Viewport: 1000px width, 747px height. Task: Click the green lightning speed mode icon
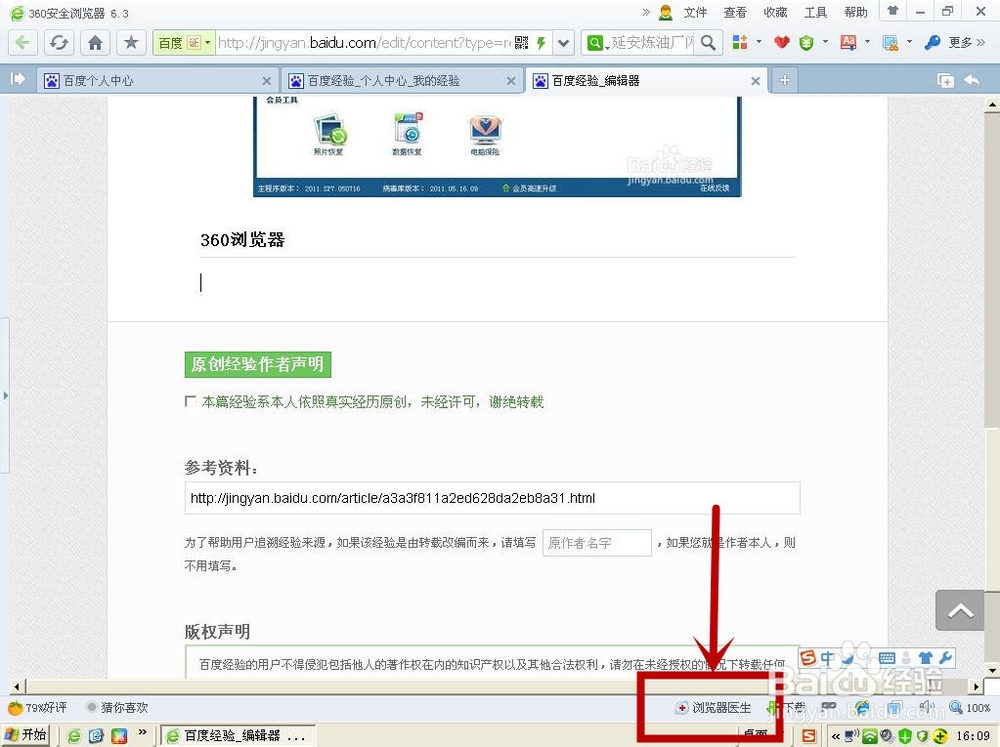click(x=541, y=43)
